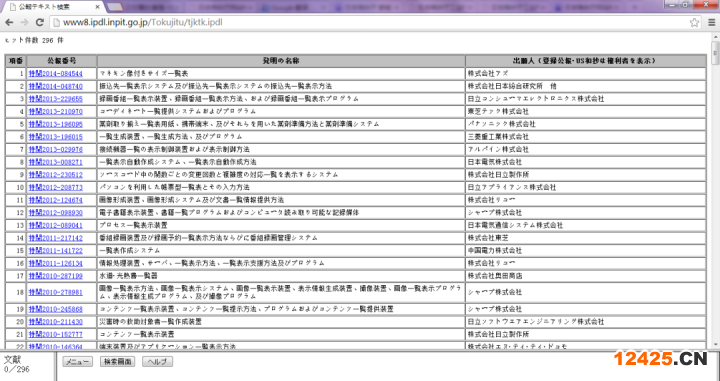This screenshot has width=720, height=381.
Task: Open patent link 特開2012-230512
Action: (56, 175)
